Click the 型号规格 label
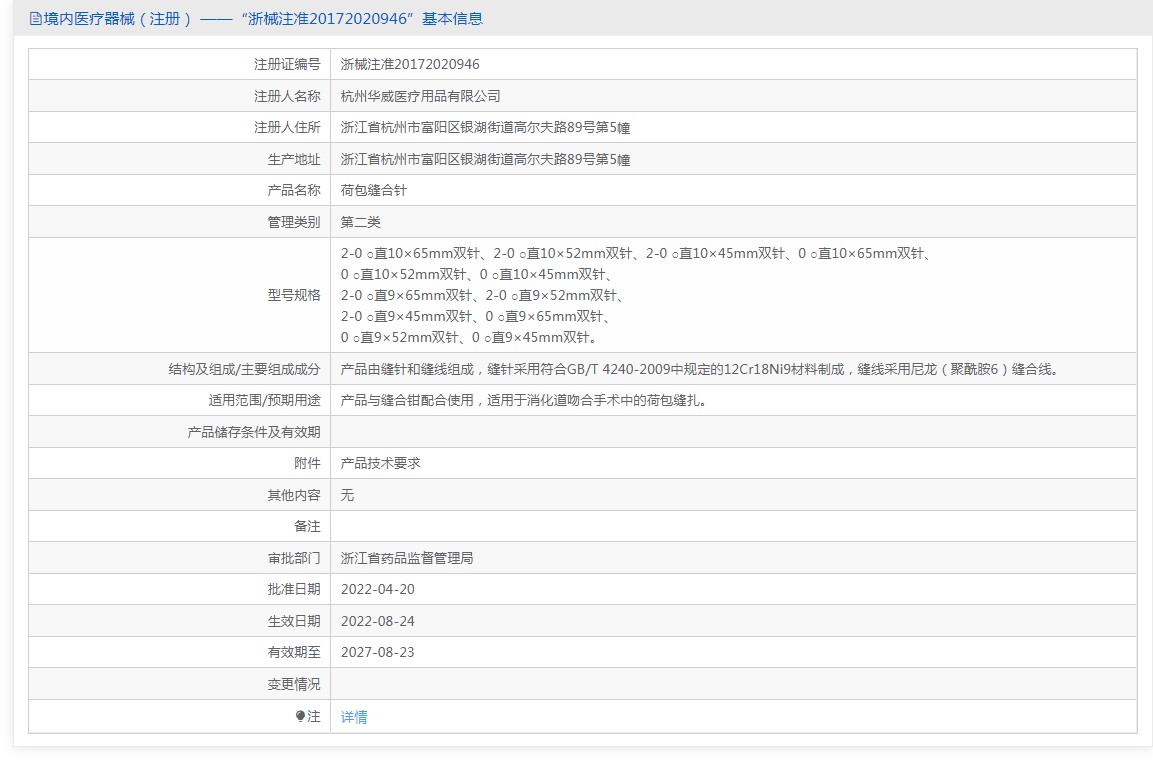This screenshot has height=766, width=1153. (x=294, y=296)
